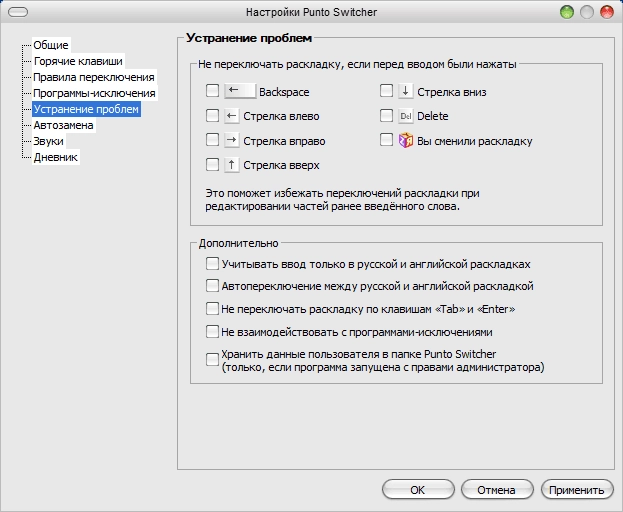The image size is (623, 512).
Task: Enable Учитывать ввод только в русской и английской
Action: click(x=213, y=263)
